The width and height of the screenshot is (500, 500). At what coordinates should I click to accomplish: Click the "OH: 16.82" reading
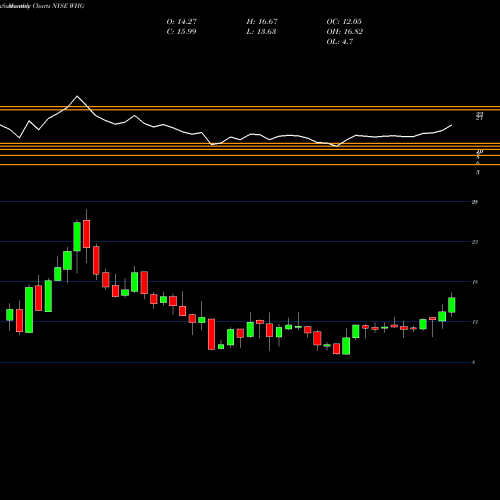(345, 32)
